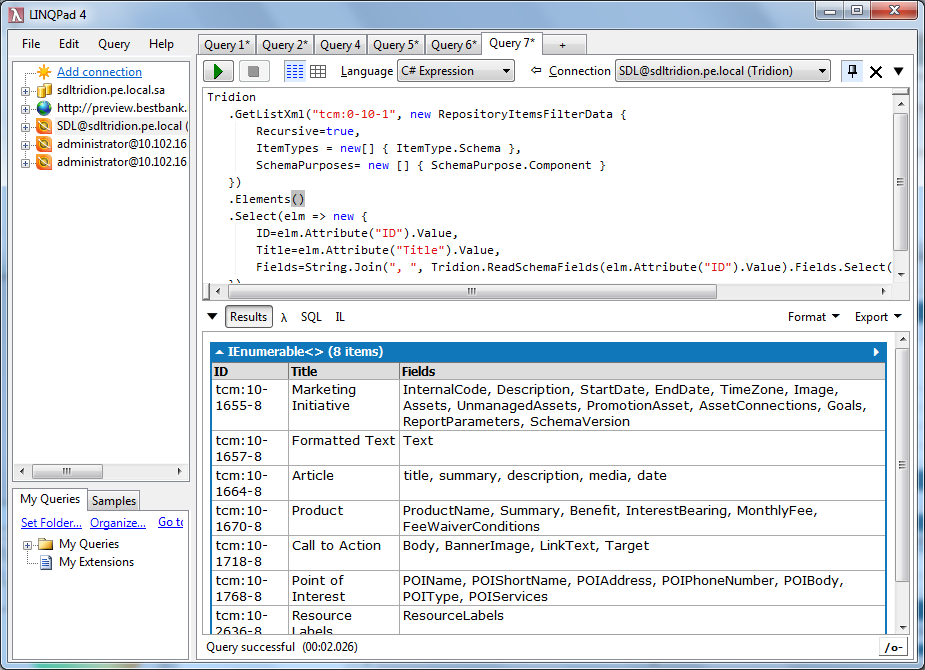925x670 pixels.
Task: Open the Connection dropdown
Action: pos(722,71)
